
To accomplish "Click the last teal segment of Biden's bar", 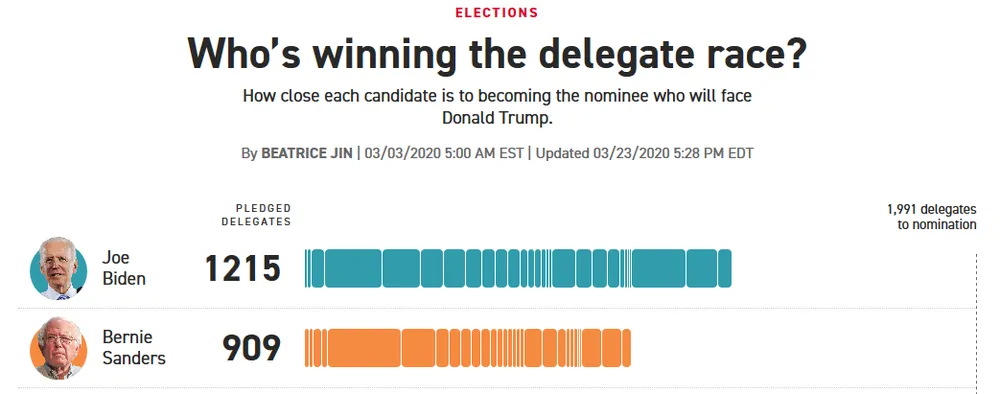I will coord(725,268).
